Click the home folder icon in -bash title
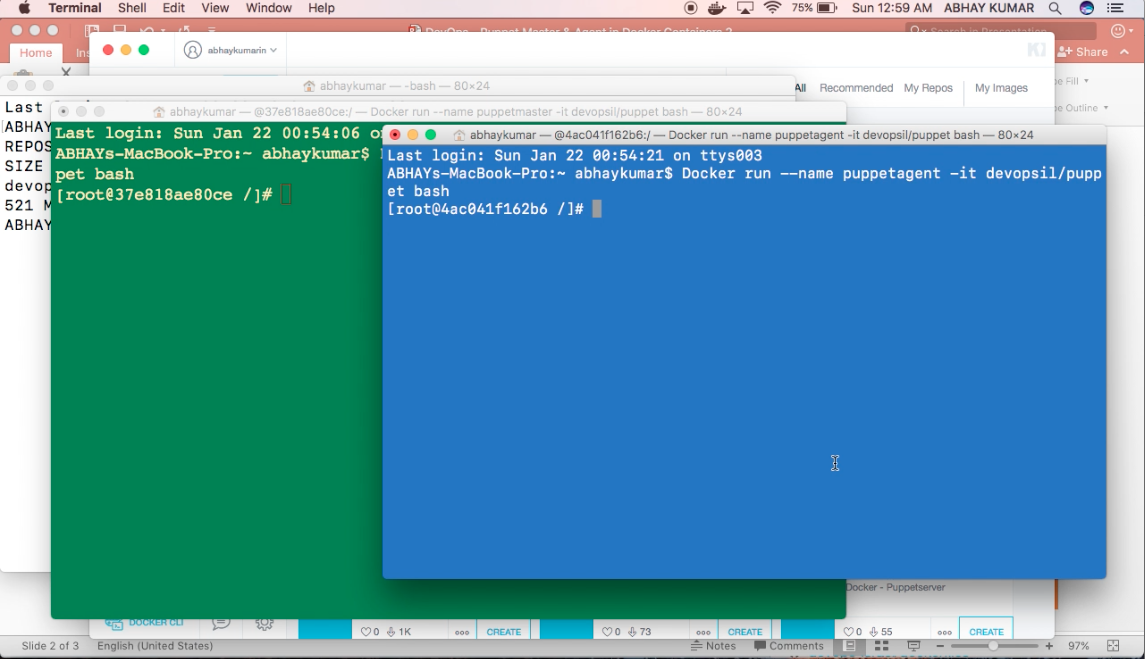Screen dimensions: 1145x659 309,85
